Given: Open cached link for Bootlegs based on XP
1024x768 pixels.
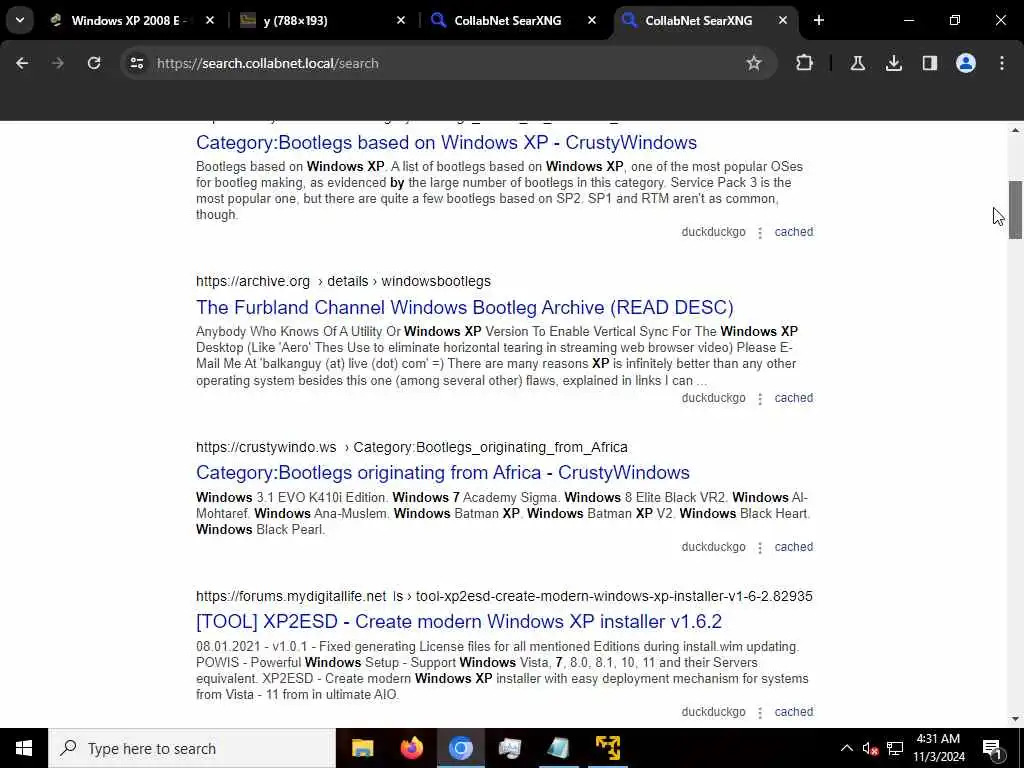Looking at the screenshot, I should (x=793, y=232).
